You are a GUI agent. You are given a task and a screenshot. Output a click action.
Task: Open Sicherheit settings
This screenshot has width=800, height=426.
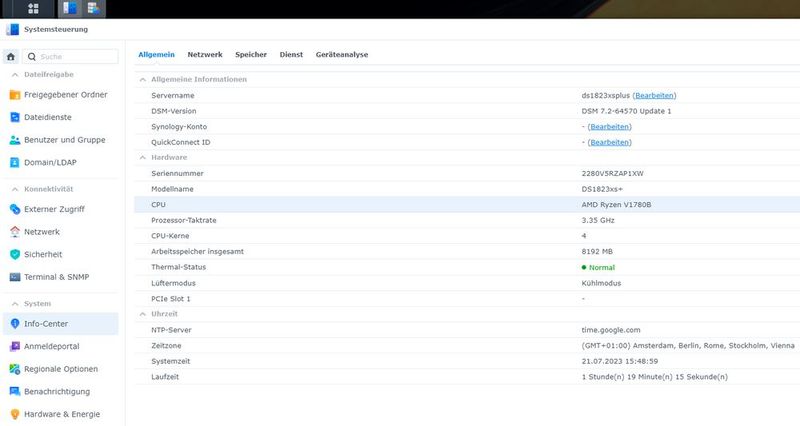(x=44, y=254)
